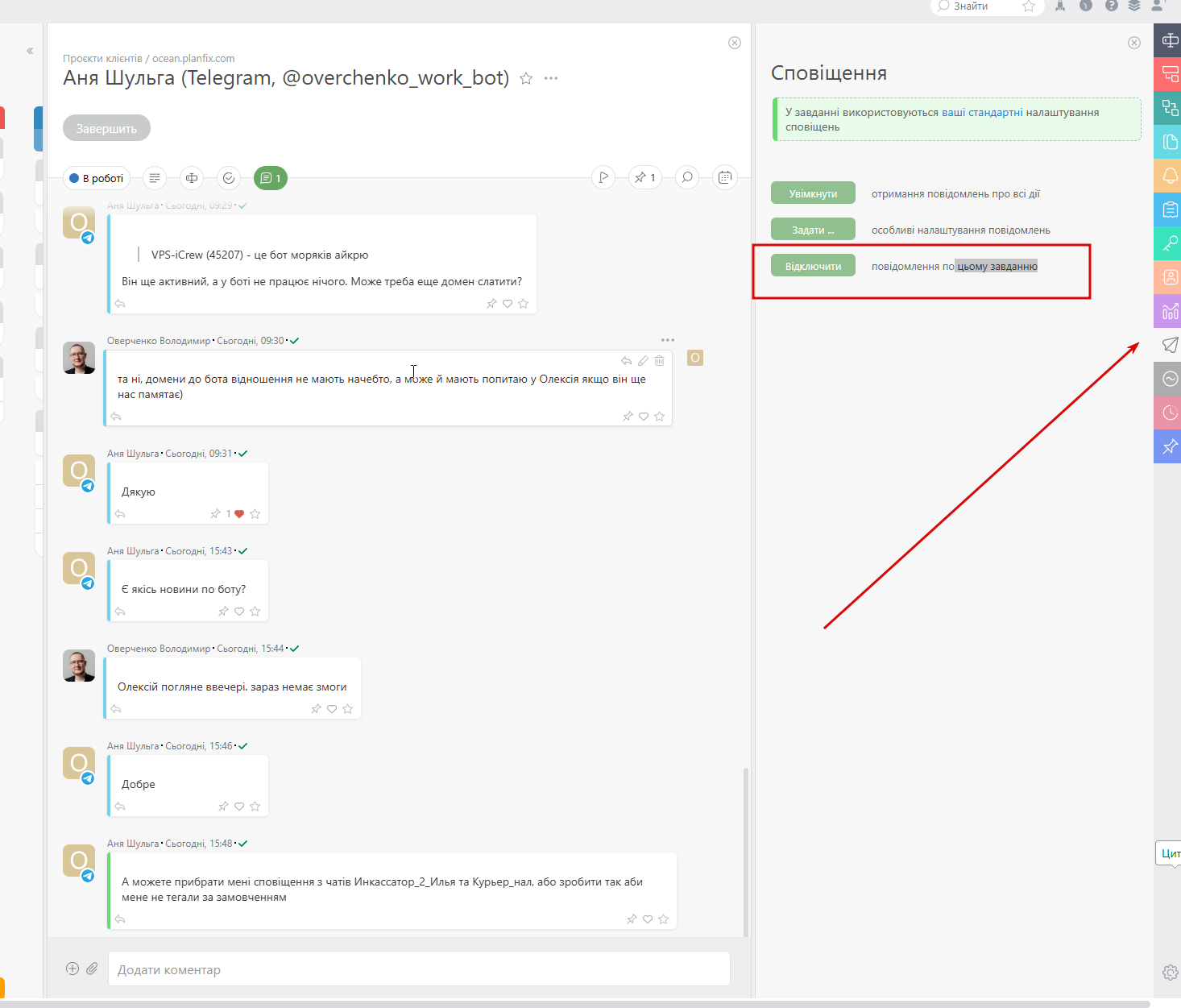The height and width of the screenshot is (1008, 1181).
Task: Open the pink clock icon in right sidebar
Action: pos(1169,413)
